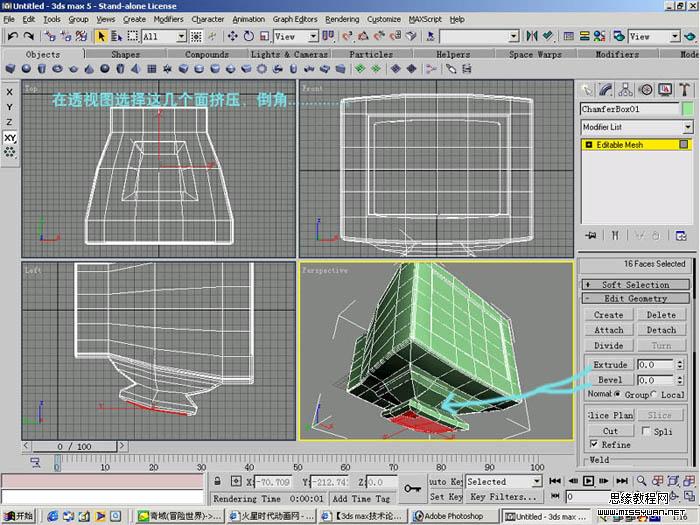Activate the Select and Scale tool

(265, 36)
